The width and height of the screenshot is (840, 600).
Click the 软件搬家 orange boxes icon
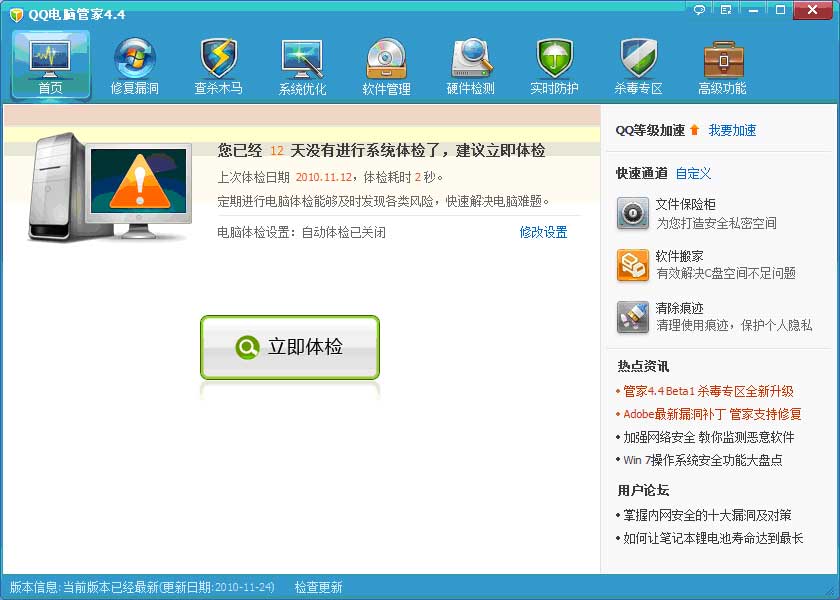point(633,265)
